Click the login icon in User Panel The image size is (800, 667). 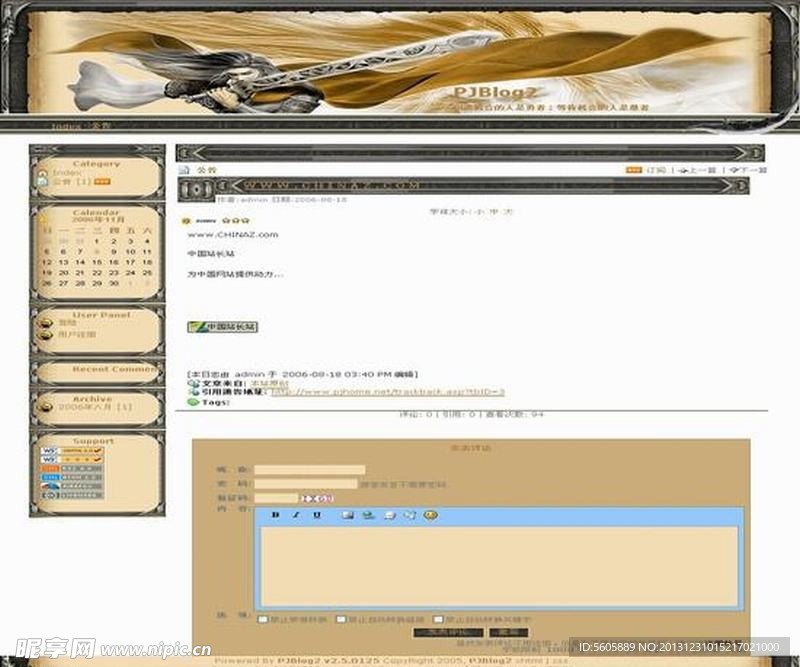(45, 323)
